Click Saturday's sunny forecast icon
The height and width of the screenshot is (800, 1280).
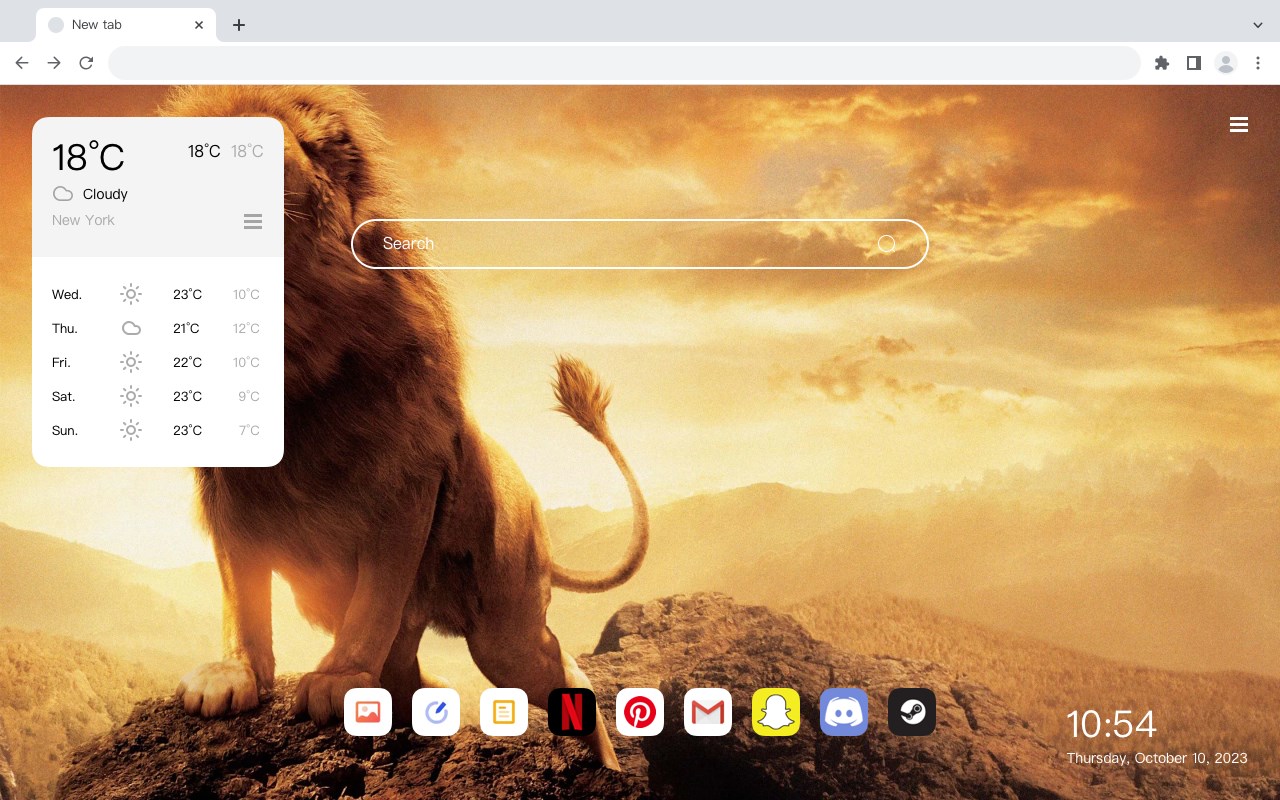click(x=131, y=396)
